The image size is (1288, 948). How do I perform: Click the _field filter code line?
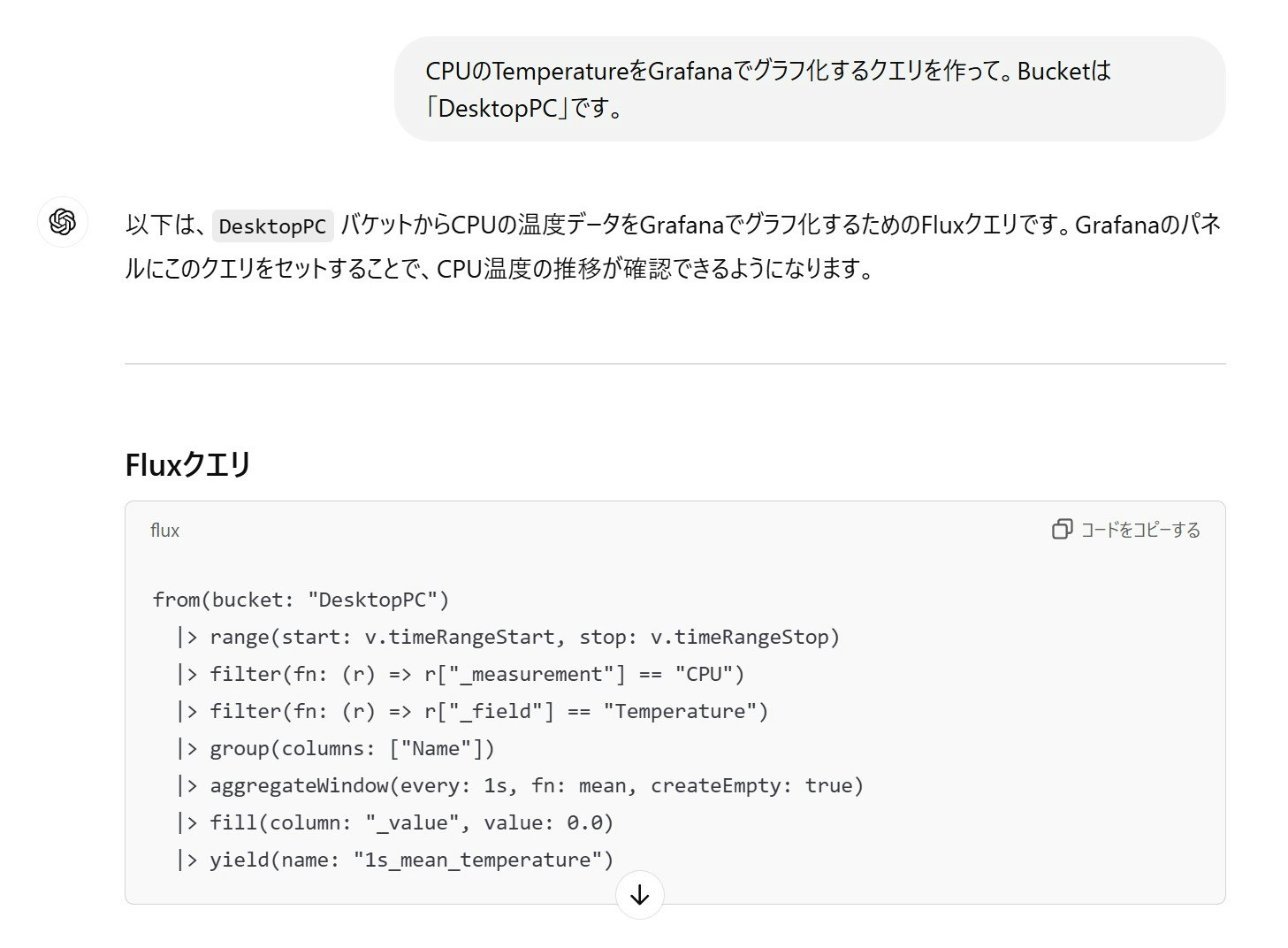pyautogui.click(x=472, y=711)
